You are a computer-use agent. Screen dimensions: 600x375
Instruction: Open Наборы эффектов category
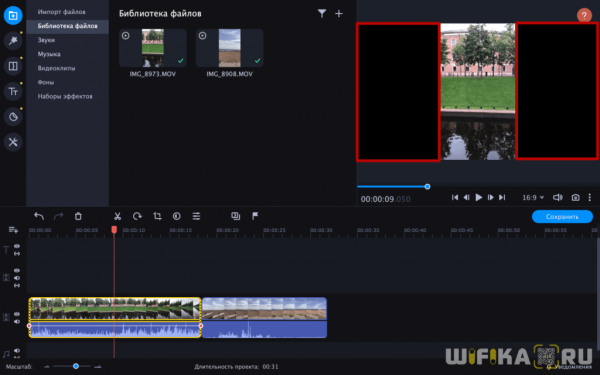pos(65,96)
